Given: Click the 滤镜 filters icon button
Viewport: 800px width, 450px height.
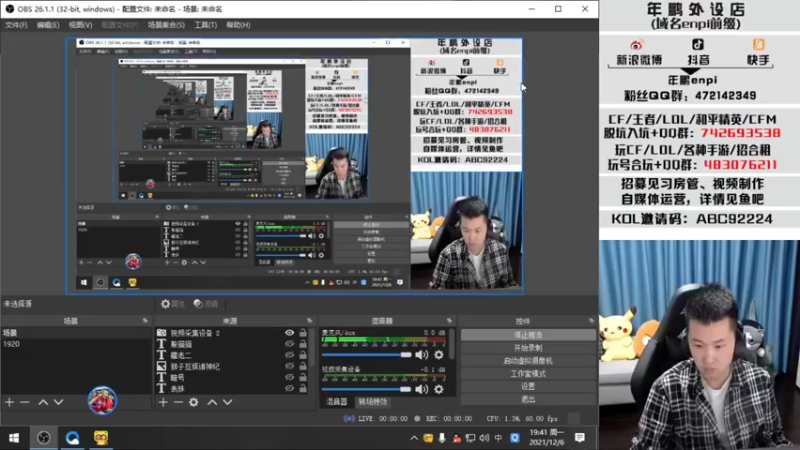Looking at the screenshot, I should tap(206, 304).
